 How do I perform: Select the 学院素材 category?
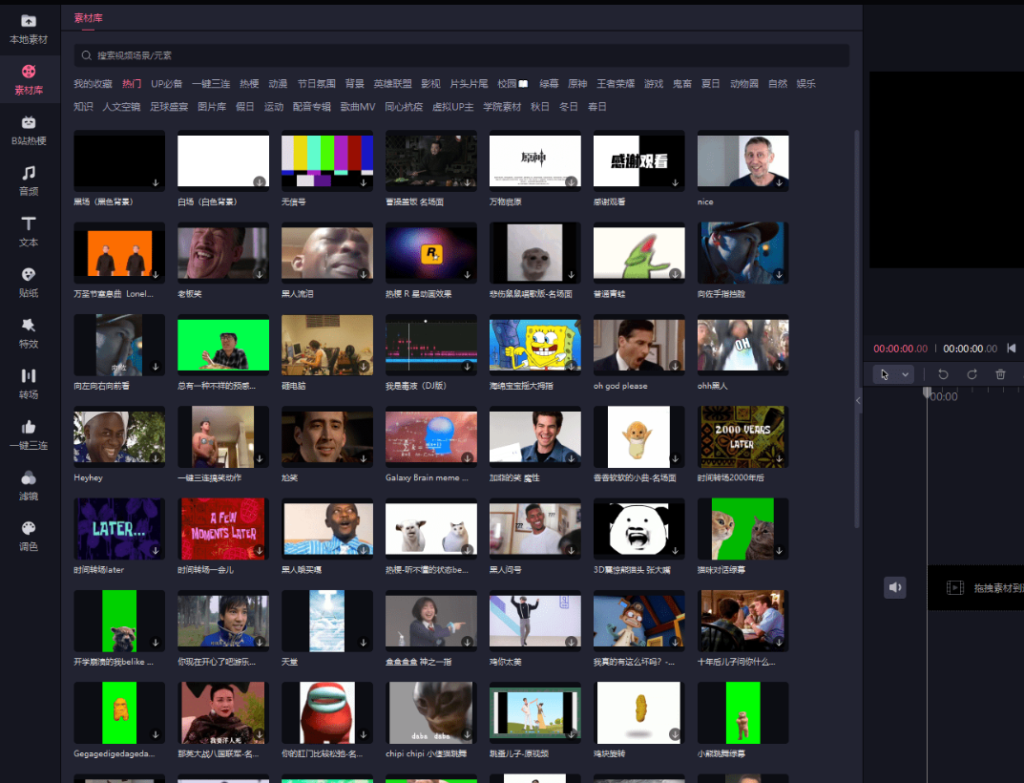click(502, 106)
